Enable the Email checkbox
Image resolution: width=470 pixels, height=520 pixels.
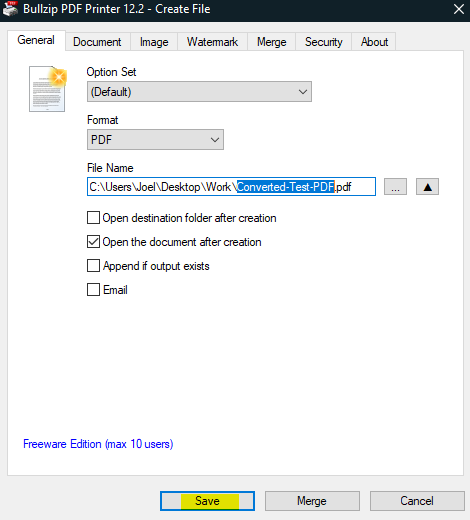click(x=93, y=290)
